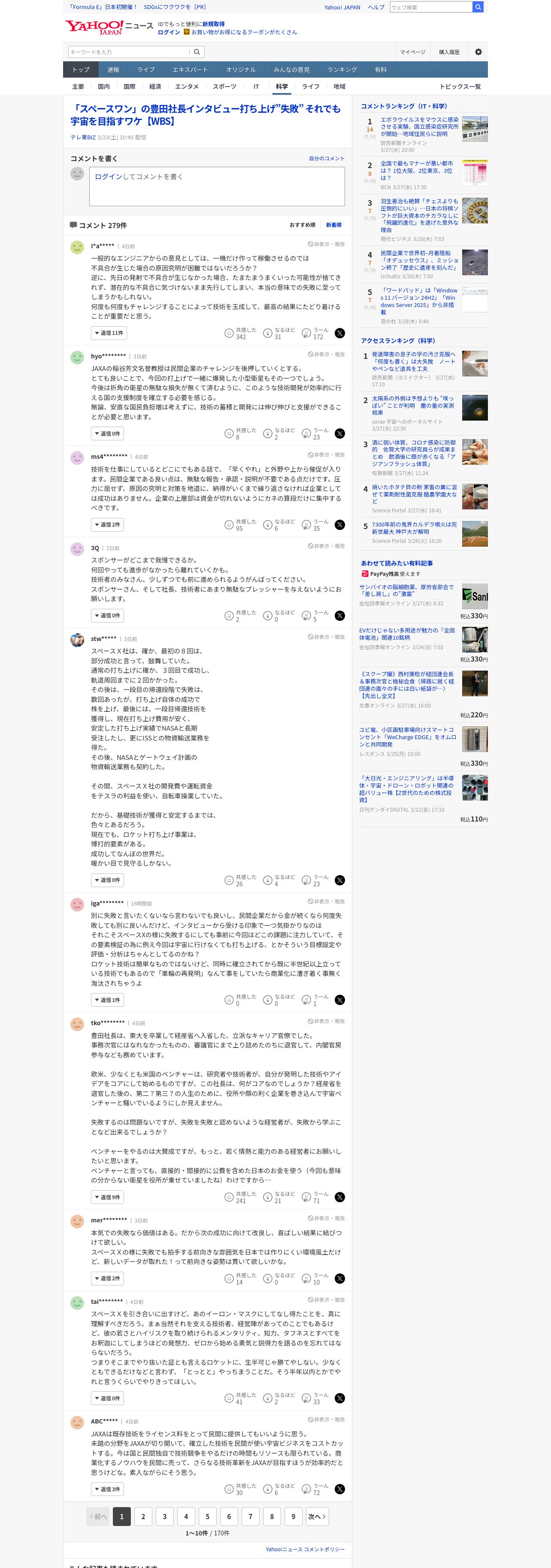Click 共感した icon on hyo******** comment
551x1568 pixels.
tap(229, 433)
